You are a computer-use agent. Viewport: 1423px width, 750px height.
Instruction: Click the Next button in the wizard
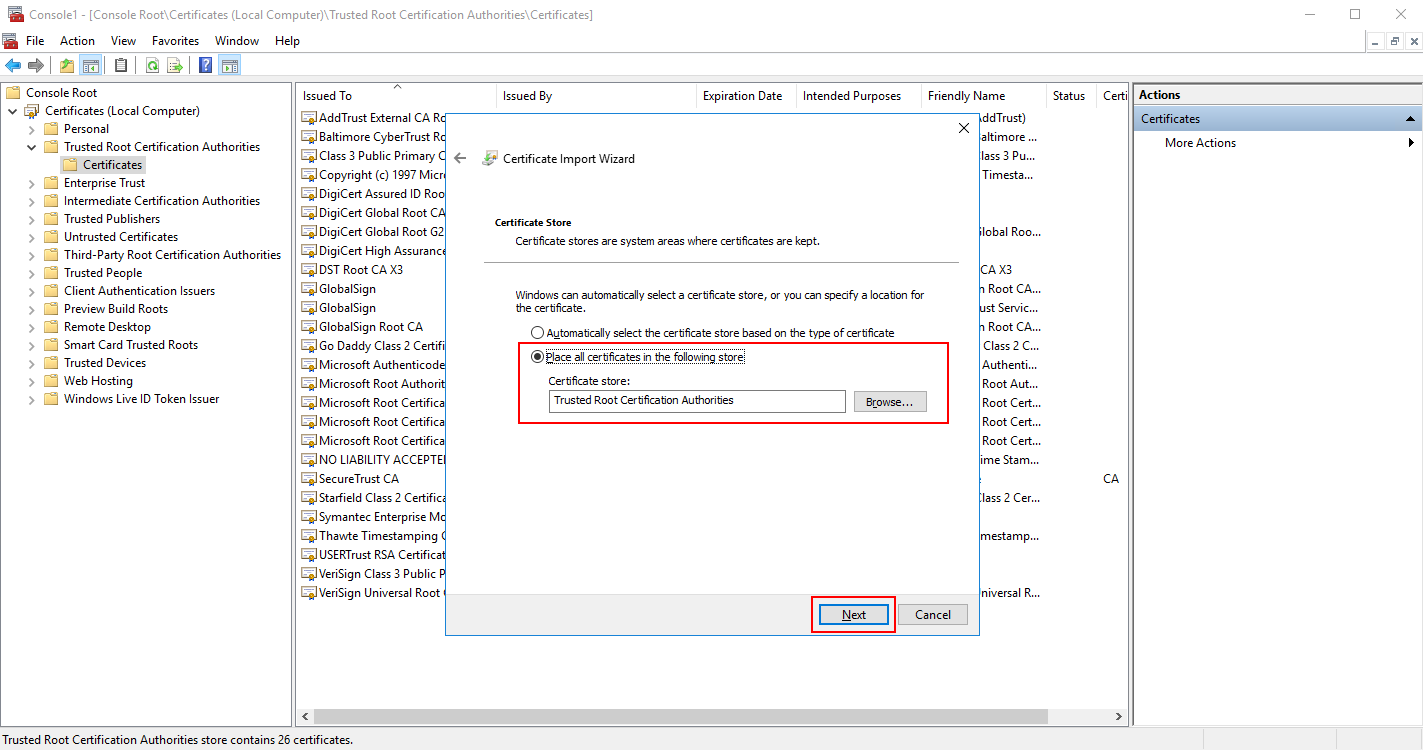click(x=853, y=613)
